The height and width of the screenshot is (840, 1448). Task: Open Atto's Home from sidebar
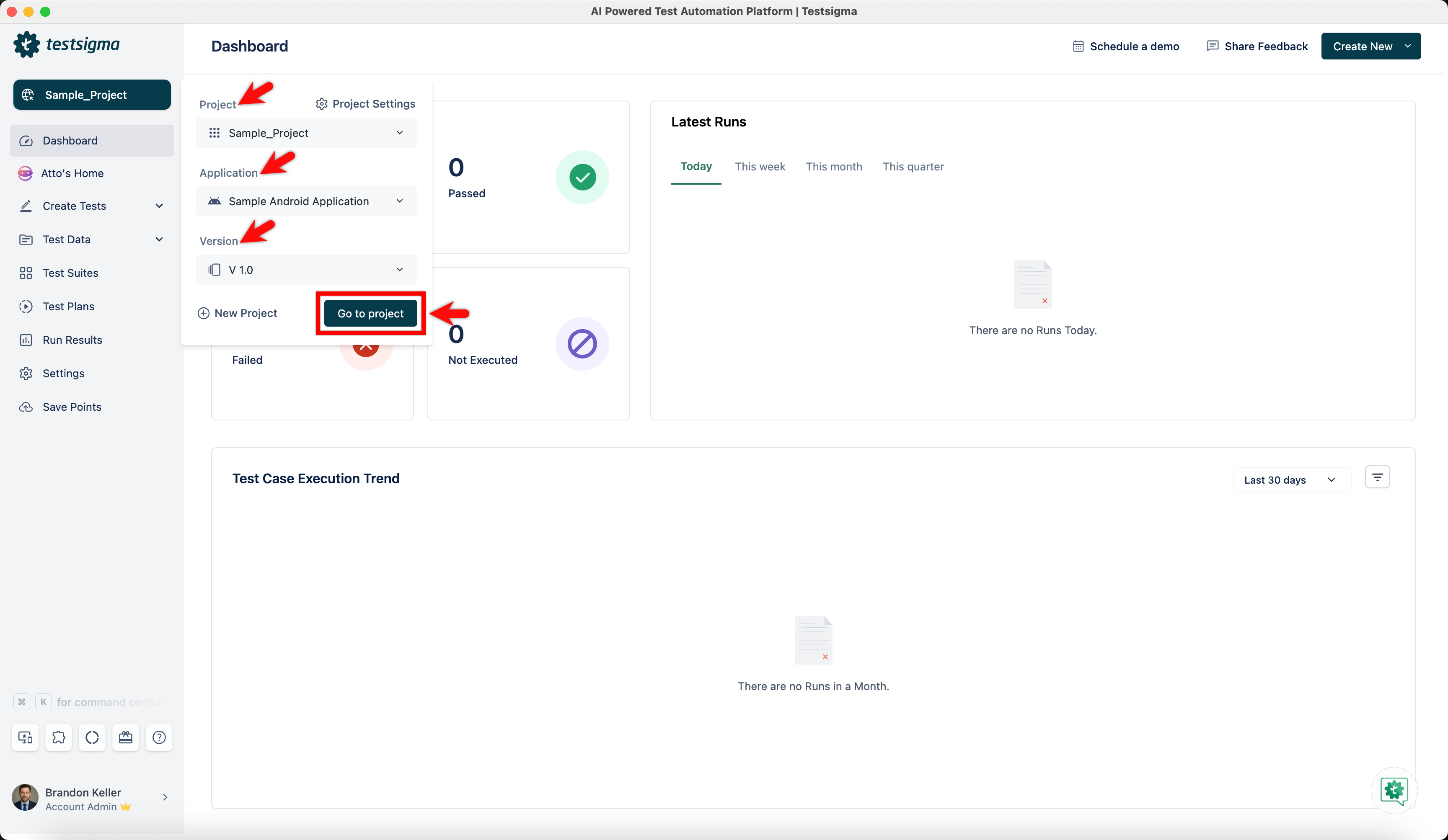pos(72,173)
